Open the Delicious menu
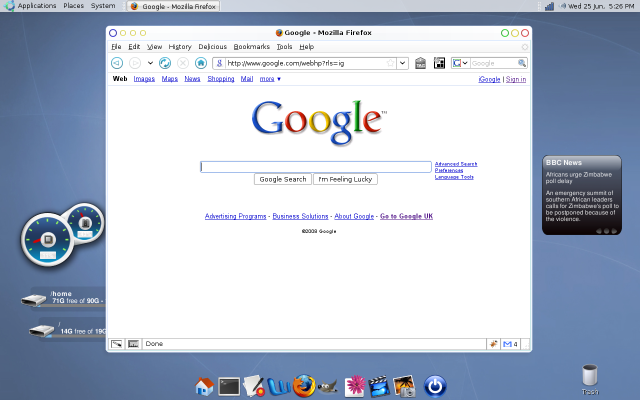Viewport: 640px width, 400px height. (x=213, y=47)
